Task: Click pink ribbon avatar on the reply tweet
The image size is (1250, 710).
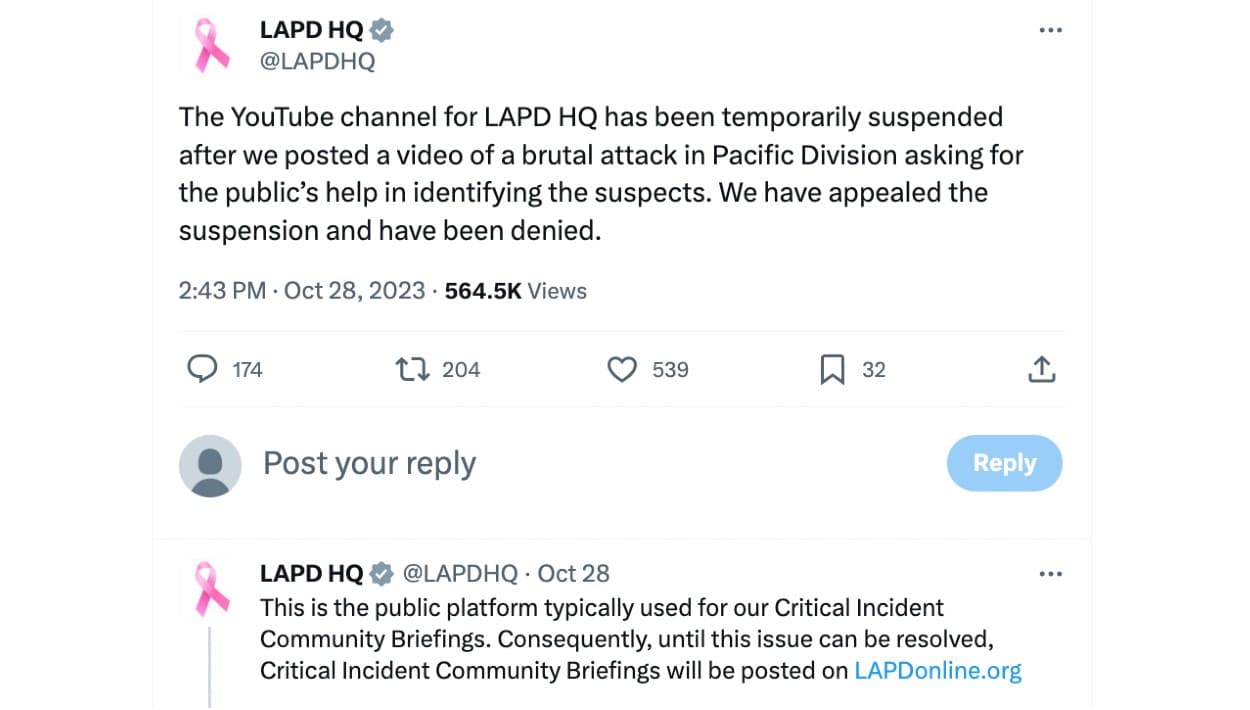Action: [x=211, y=589]
